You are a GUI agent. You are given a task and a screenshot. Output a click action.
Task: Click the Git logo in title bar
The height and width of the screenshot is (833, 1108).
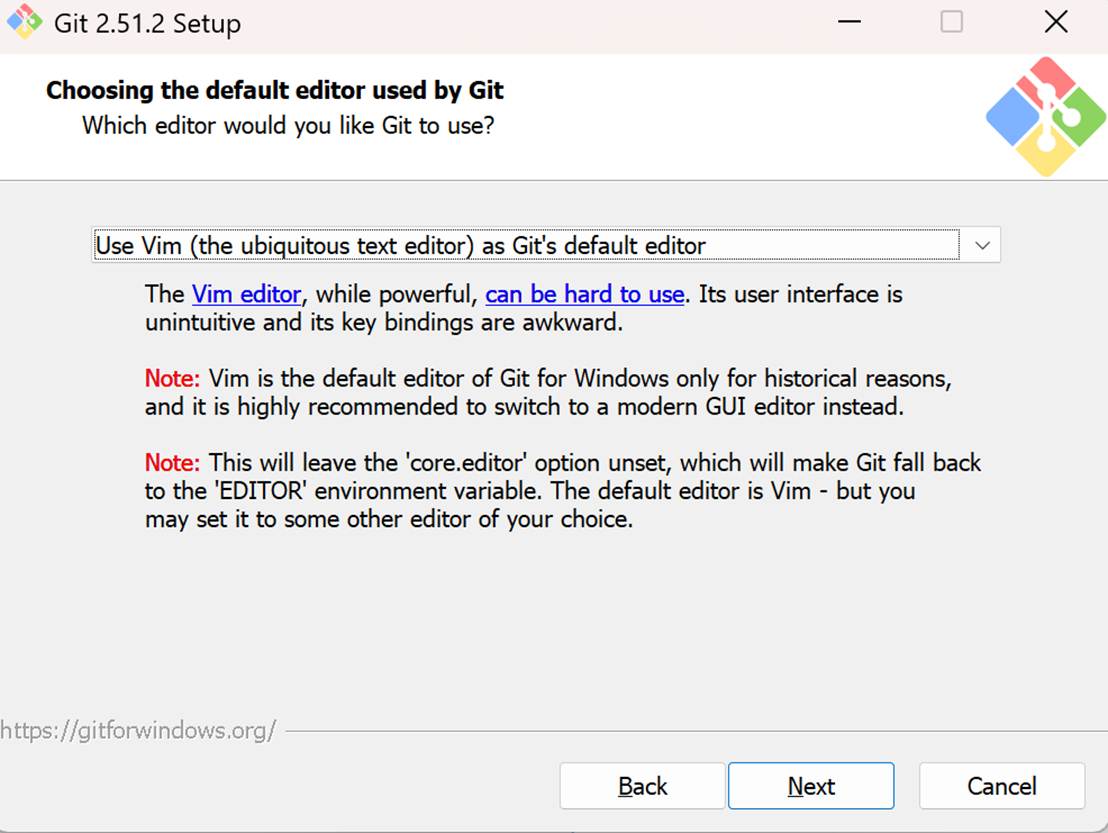point(24,22)
